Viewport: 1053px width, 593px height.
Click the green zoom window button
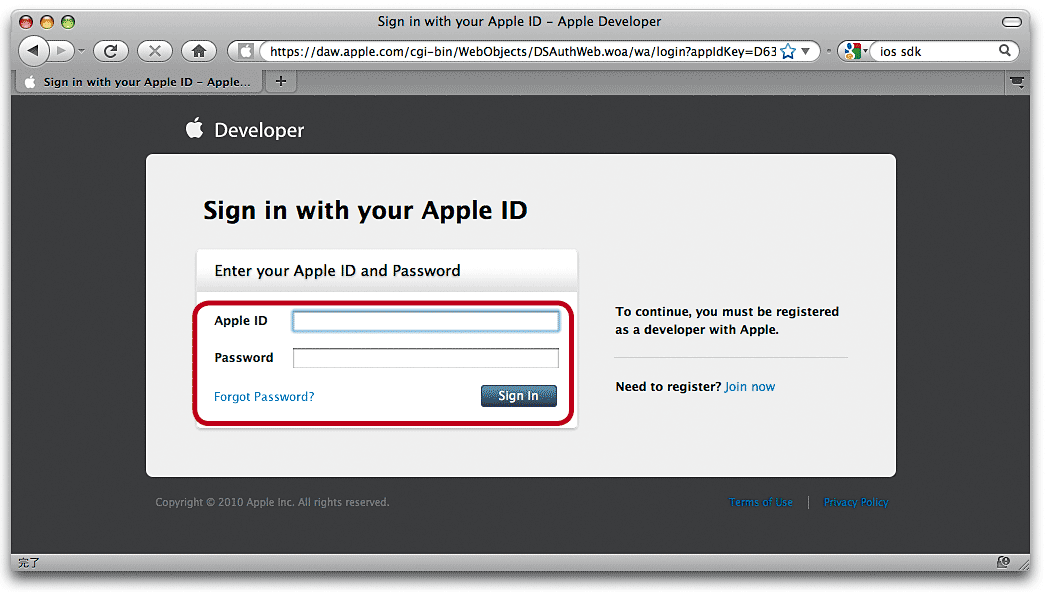click(68, 22)
